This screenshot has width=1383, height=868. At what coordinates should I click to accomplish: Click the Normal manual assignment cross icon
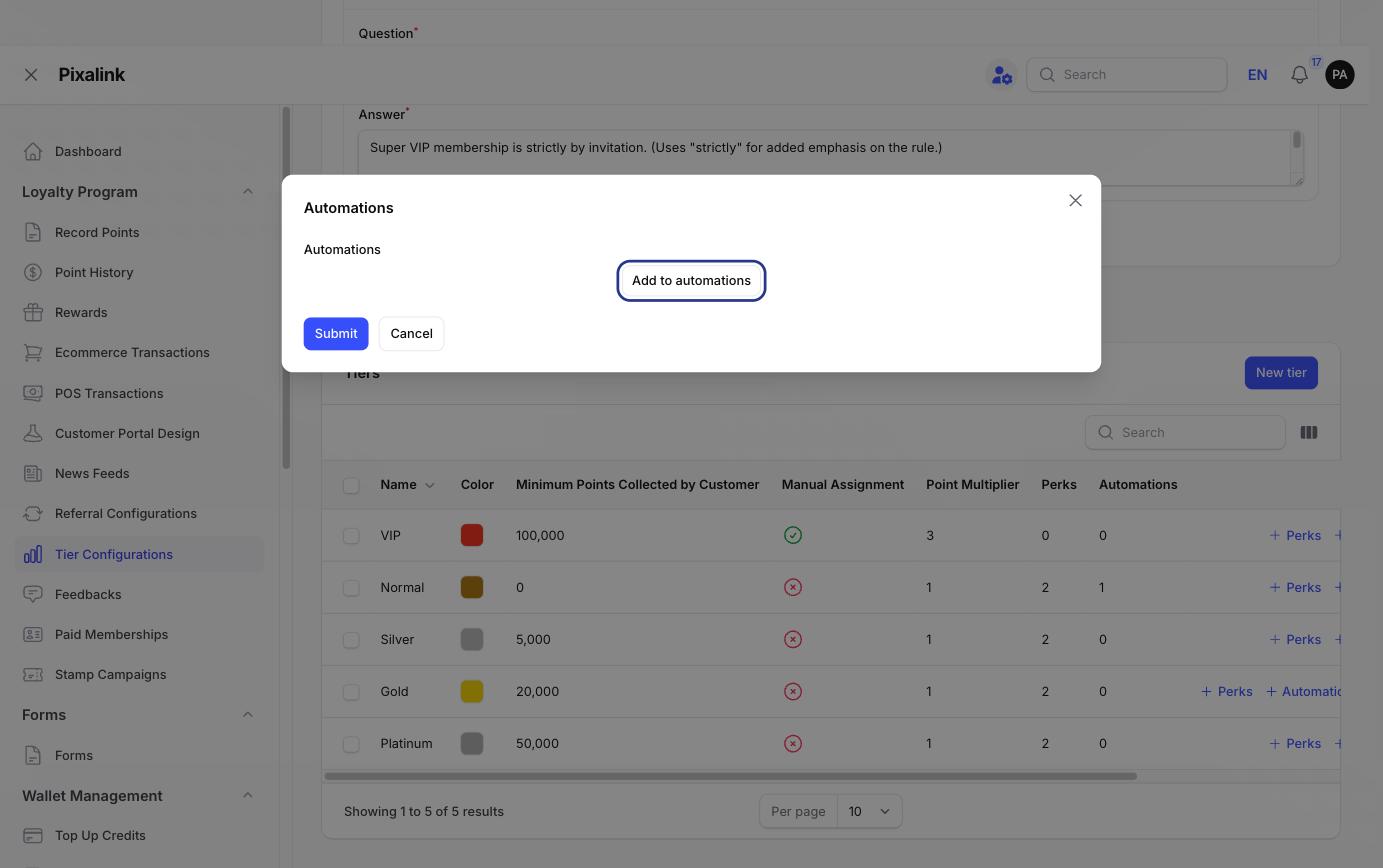point(793,588)
